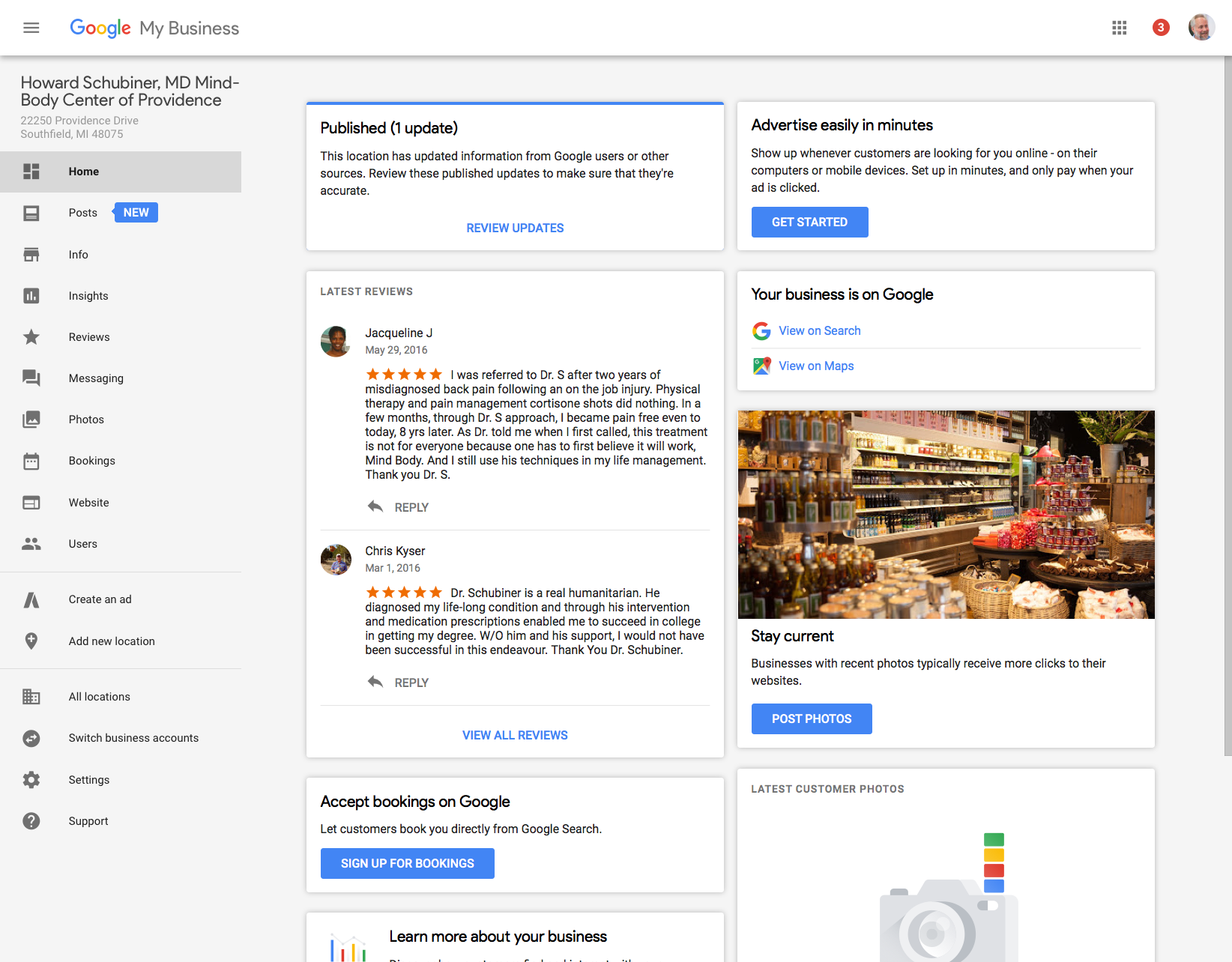The width and height of the screenshot is (1232, 962).
Task: Go to Reviews in sidebar
Action: pyautogui.click(x=121, y=337)
